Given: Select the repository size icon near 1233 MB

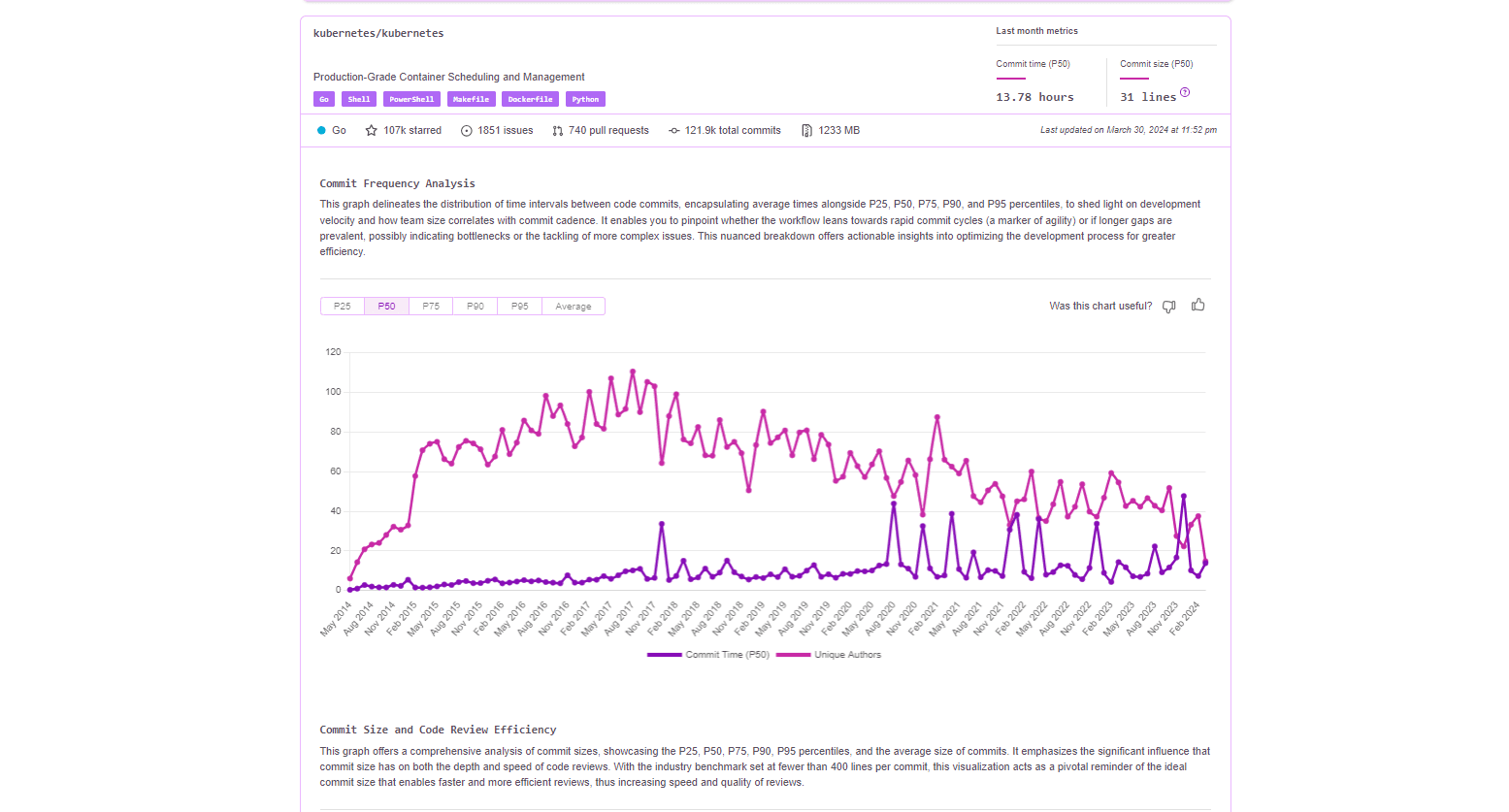Looking at the screenshot, I should coord(806,130).
